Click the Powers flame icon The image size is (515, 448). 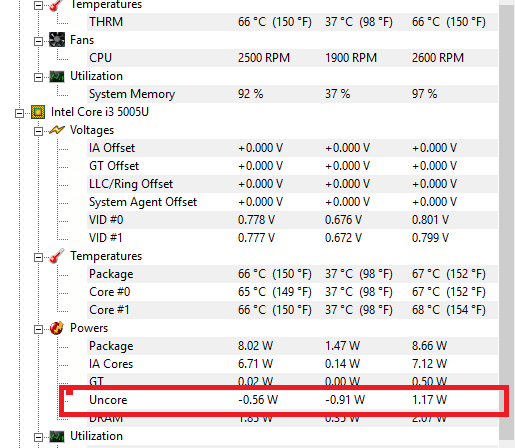coord(57,328)
